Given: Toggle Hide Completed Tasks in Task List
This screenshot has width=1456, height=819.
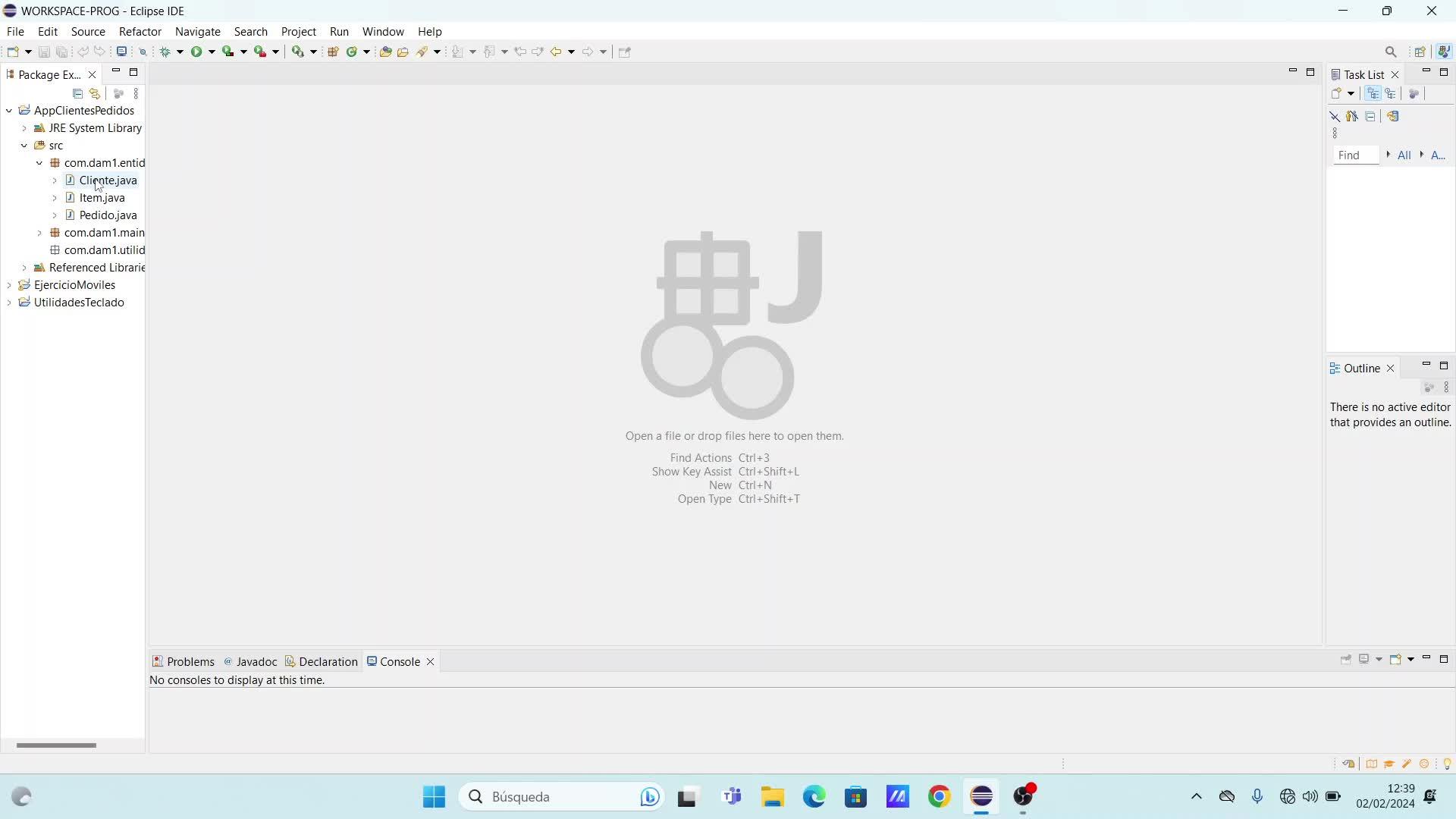Looking at the screenshot, I should click(1335, 116).
